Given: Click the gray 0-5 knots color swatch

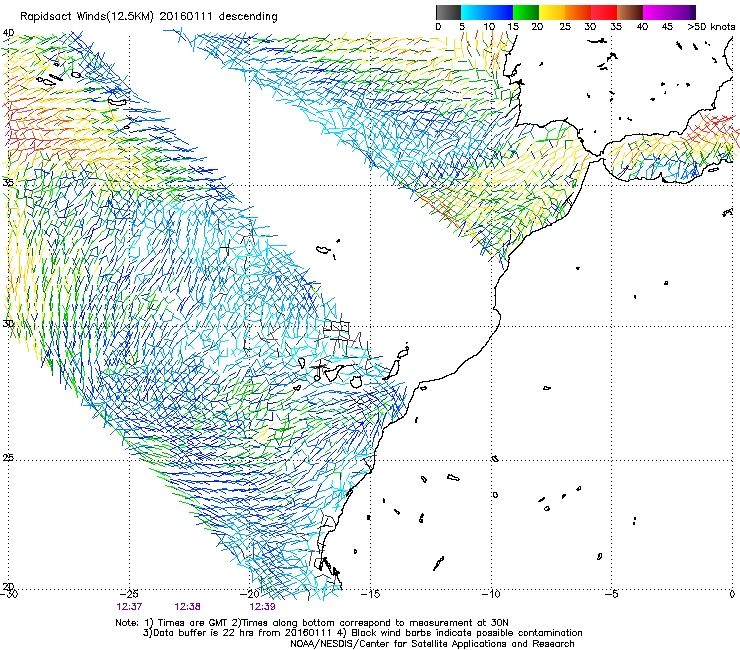Looking at the screenshot, I should (448, 12).
